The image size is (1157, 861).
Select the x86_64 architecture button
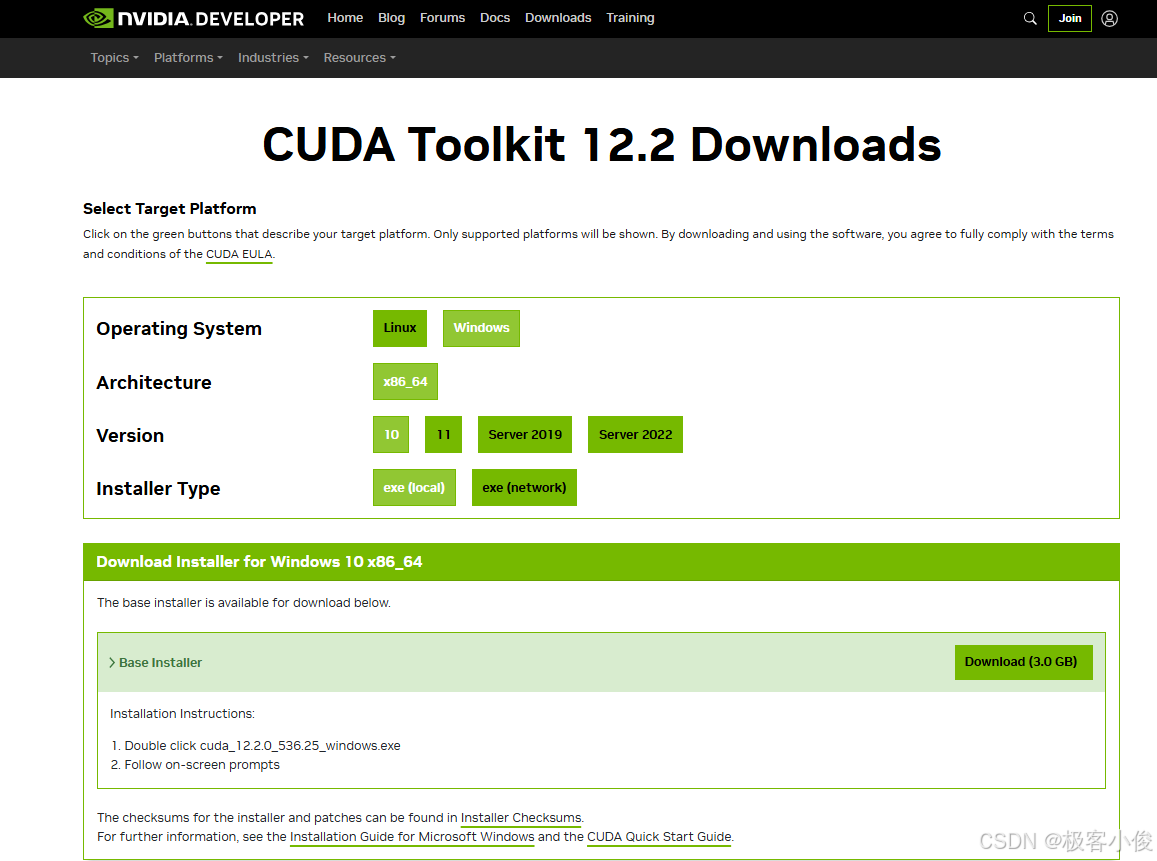point(405,381)
